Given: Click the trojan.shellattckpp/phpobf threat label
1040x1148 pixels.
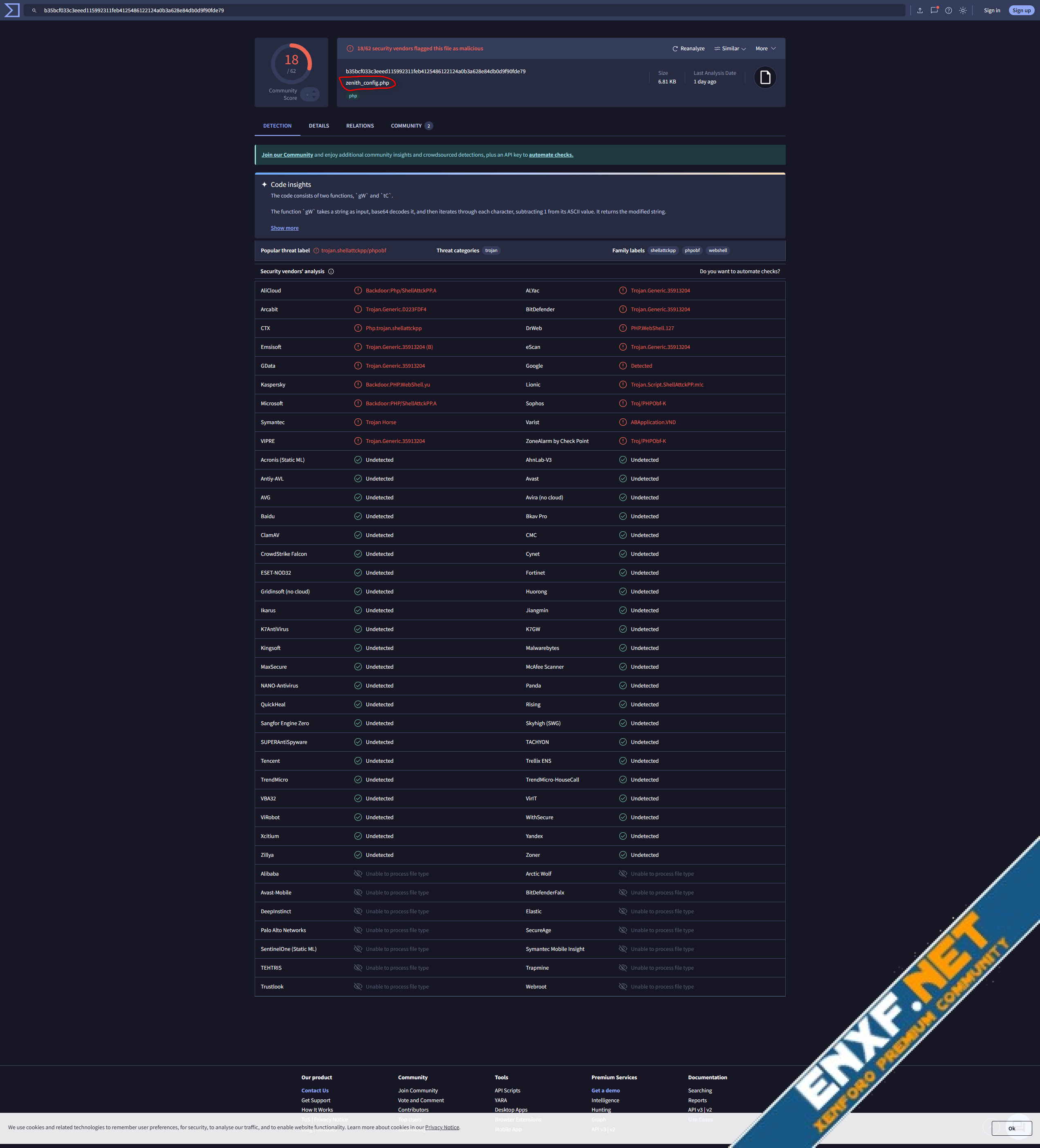Looking at the screenshot, I should [x=354, y=251].
